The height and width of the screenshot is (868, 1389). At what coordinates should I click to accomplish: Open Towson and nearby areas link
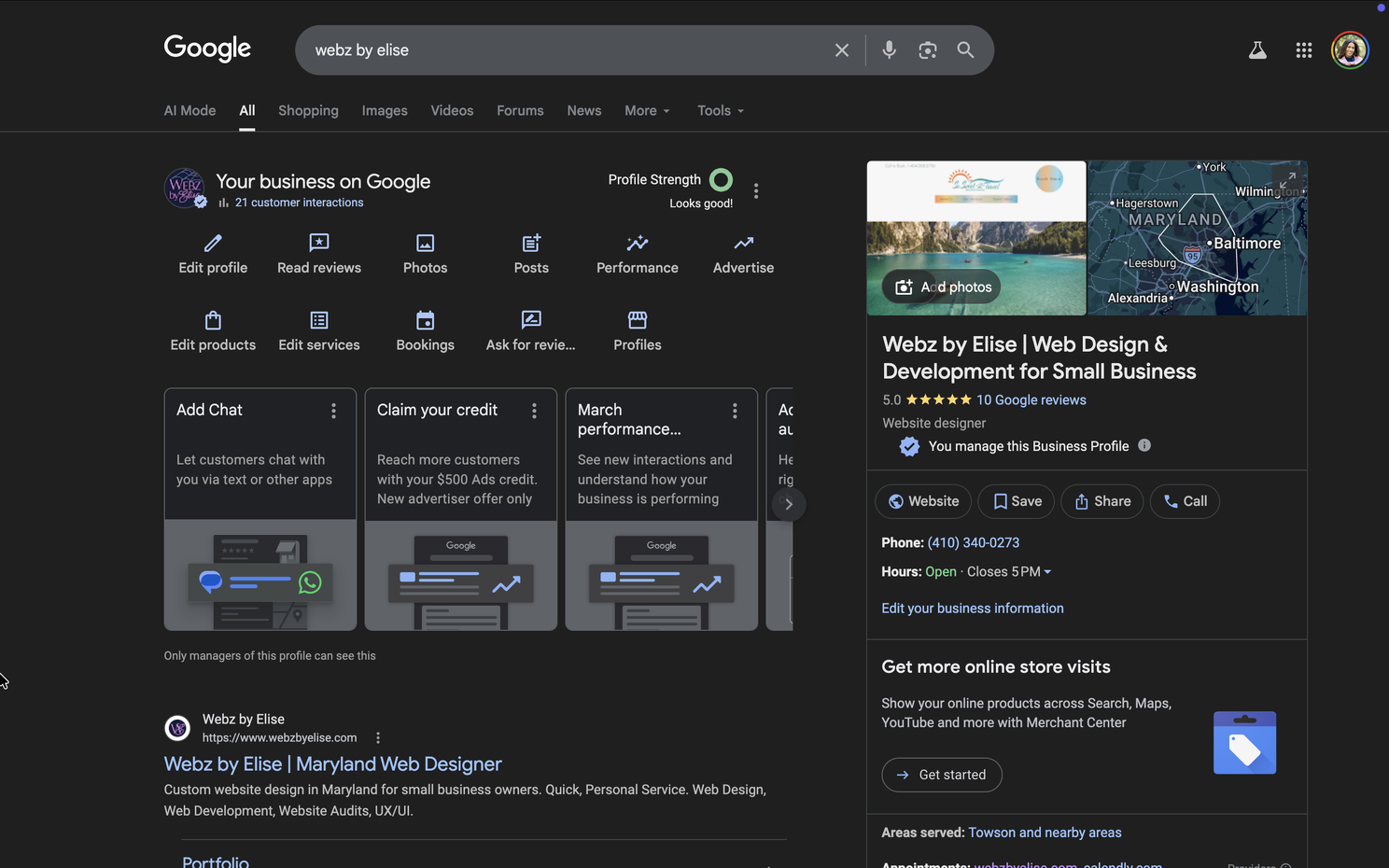[1045, 833]
